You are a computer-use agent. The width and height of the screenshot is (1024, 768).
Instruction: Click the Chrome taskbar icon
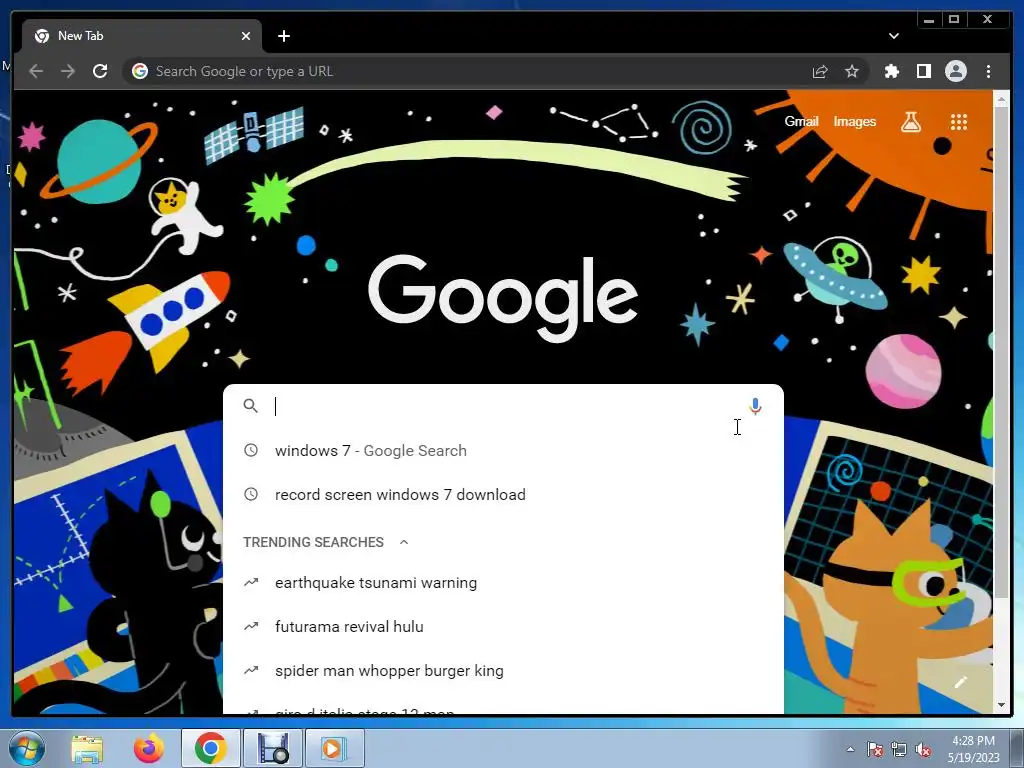click(x=210, y=748)
